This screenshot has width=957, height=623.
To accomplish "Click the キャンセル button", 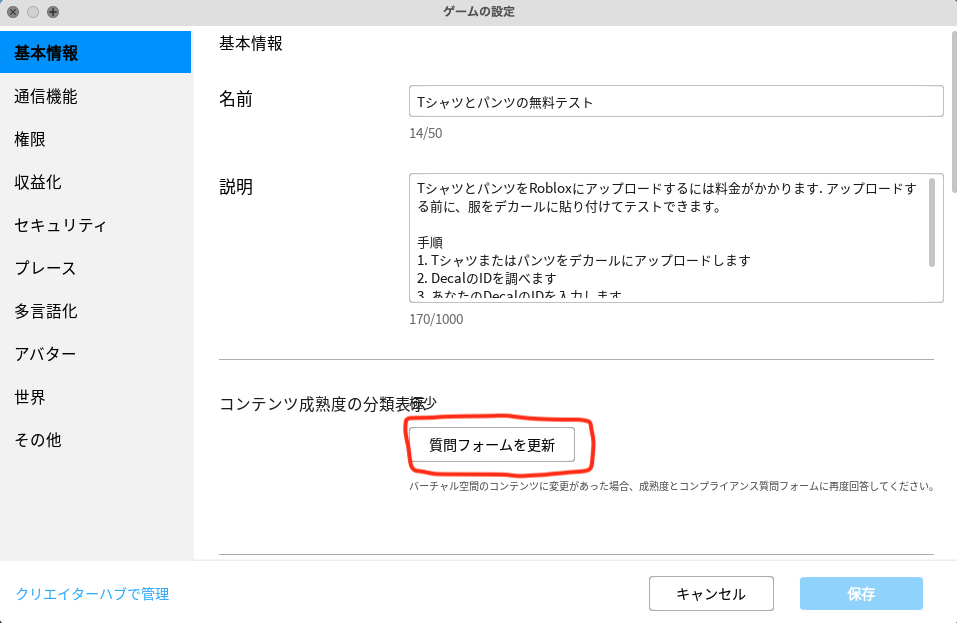I will point(710,594).
